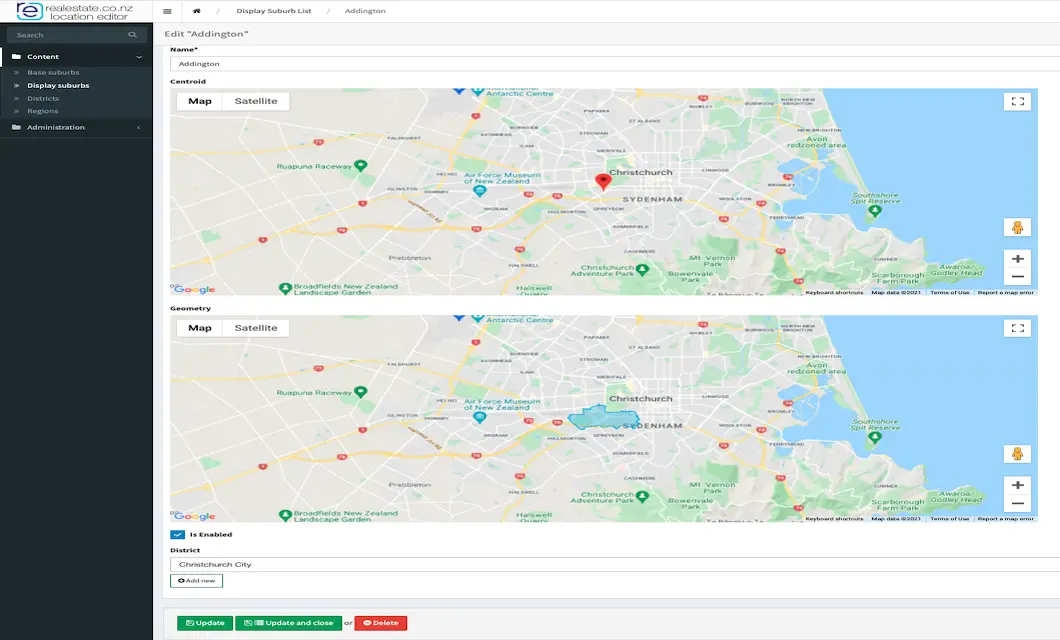Image resolution: width=1060 pixels, height=640 pixels.
Task: Open Keyboard shortcuts on Centroid map
Action: pos(834,293)
